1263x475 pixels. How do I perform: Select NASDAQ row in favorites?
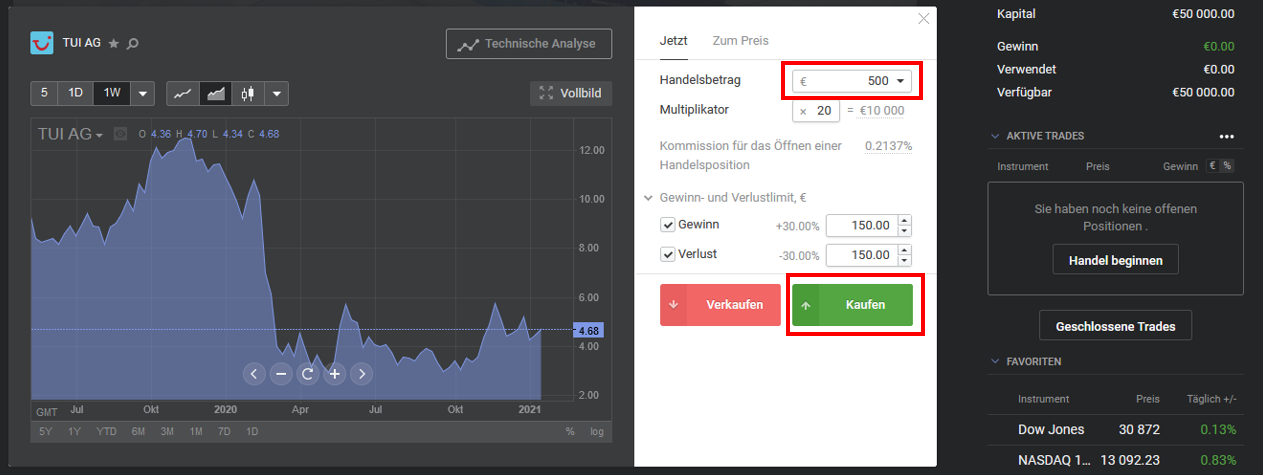[1115, 461]
